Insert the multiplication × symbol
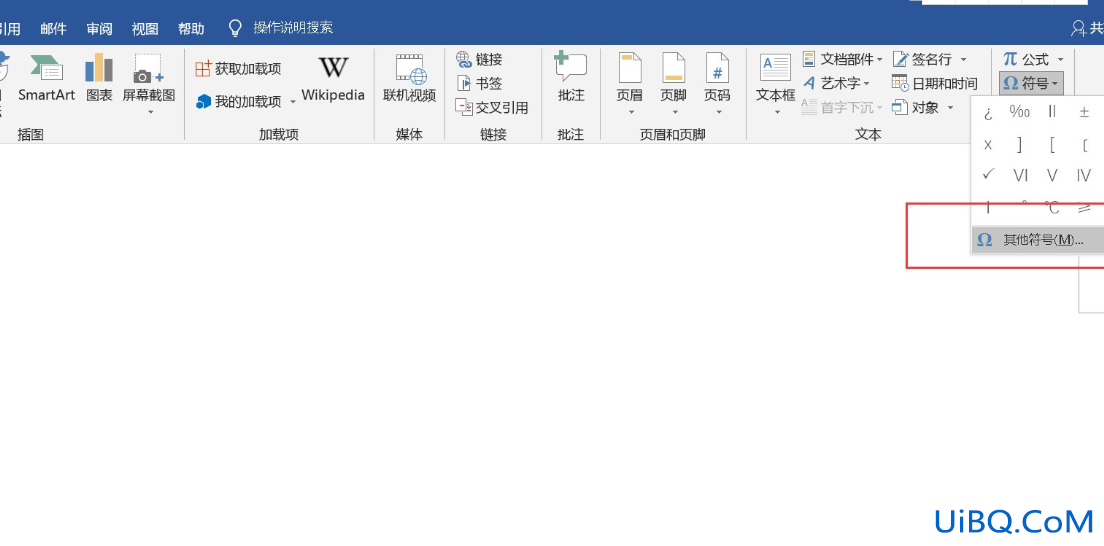Image resolution: width=1104 pixels, height=546 pixels. click(989, 145)
